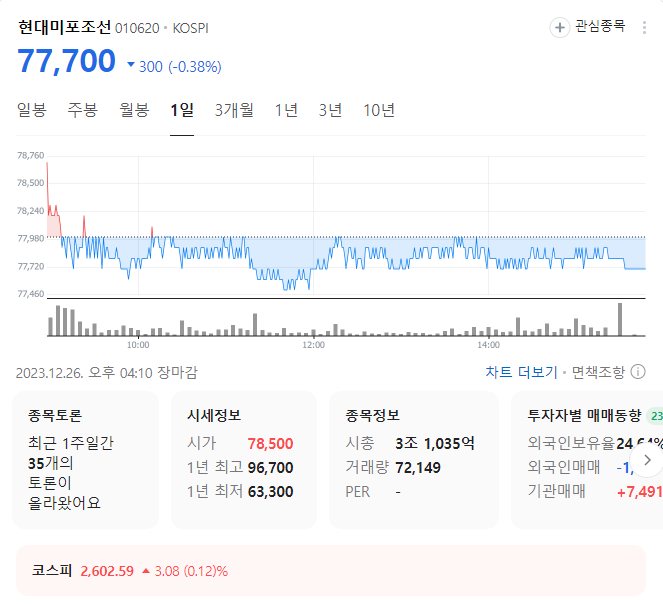Click the 1년 최저 value 63,300
The width and height of the screenshot is (663, 604).
[270, 492]
